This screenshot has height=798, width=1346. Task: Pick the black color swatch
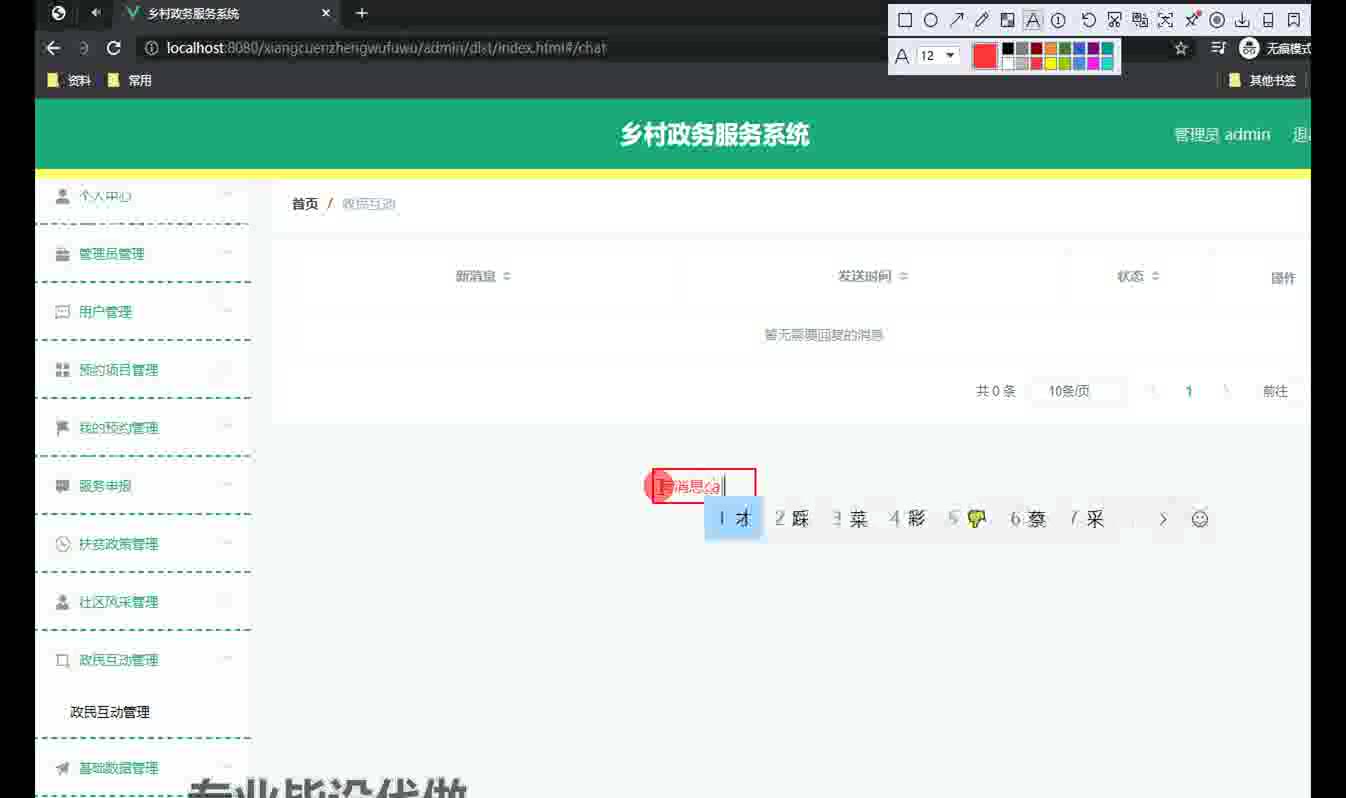click(x=1008, y=49)
